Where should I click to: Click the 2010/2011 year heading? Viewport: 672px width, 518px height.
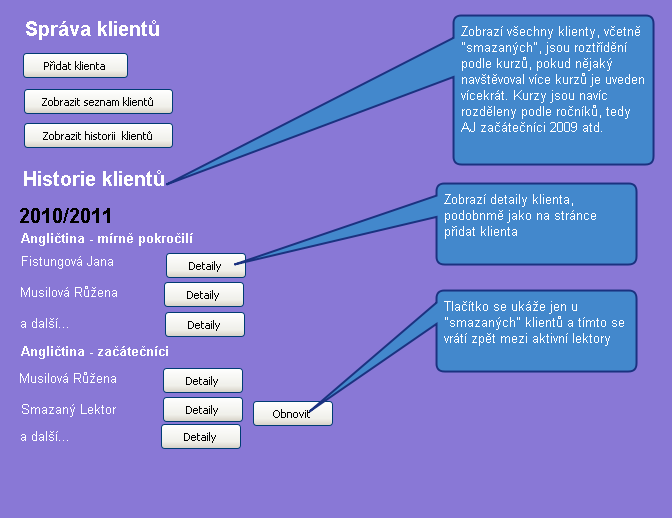tap(65, 215)
